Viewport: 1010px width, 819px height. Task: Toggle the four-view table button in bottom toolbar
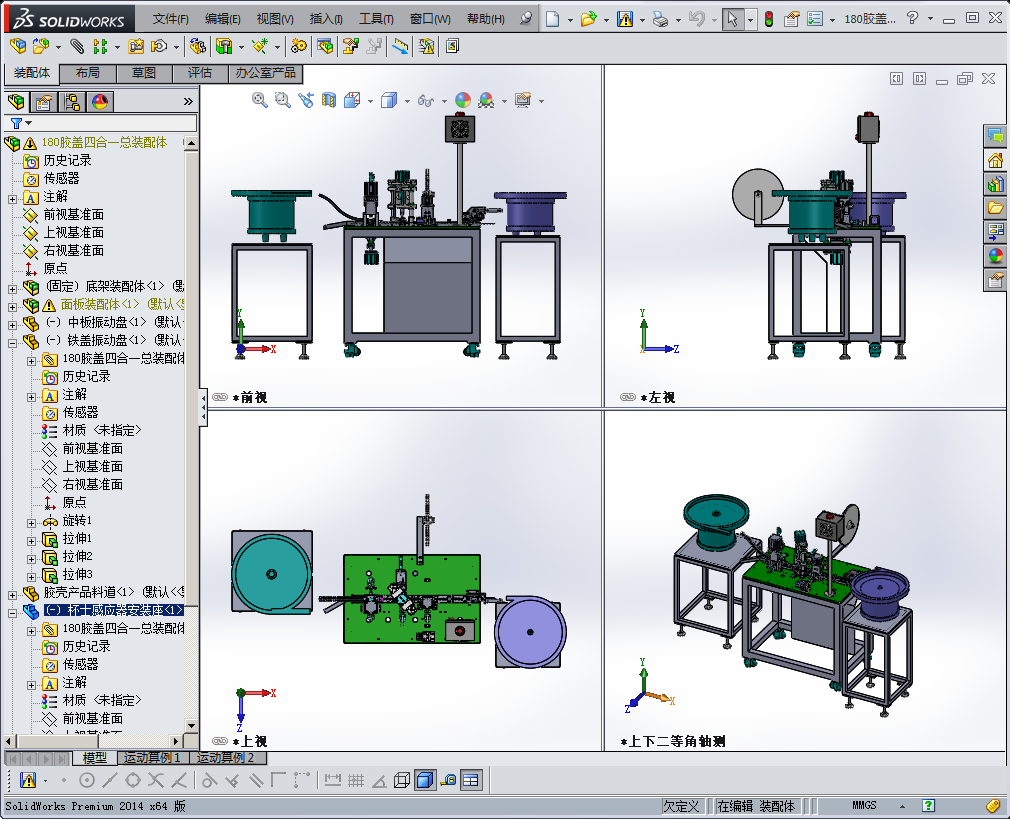point(471,780)
